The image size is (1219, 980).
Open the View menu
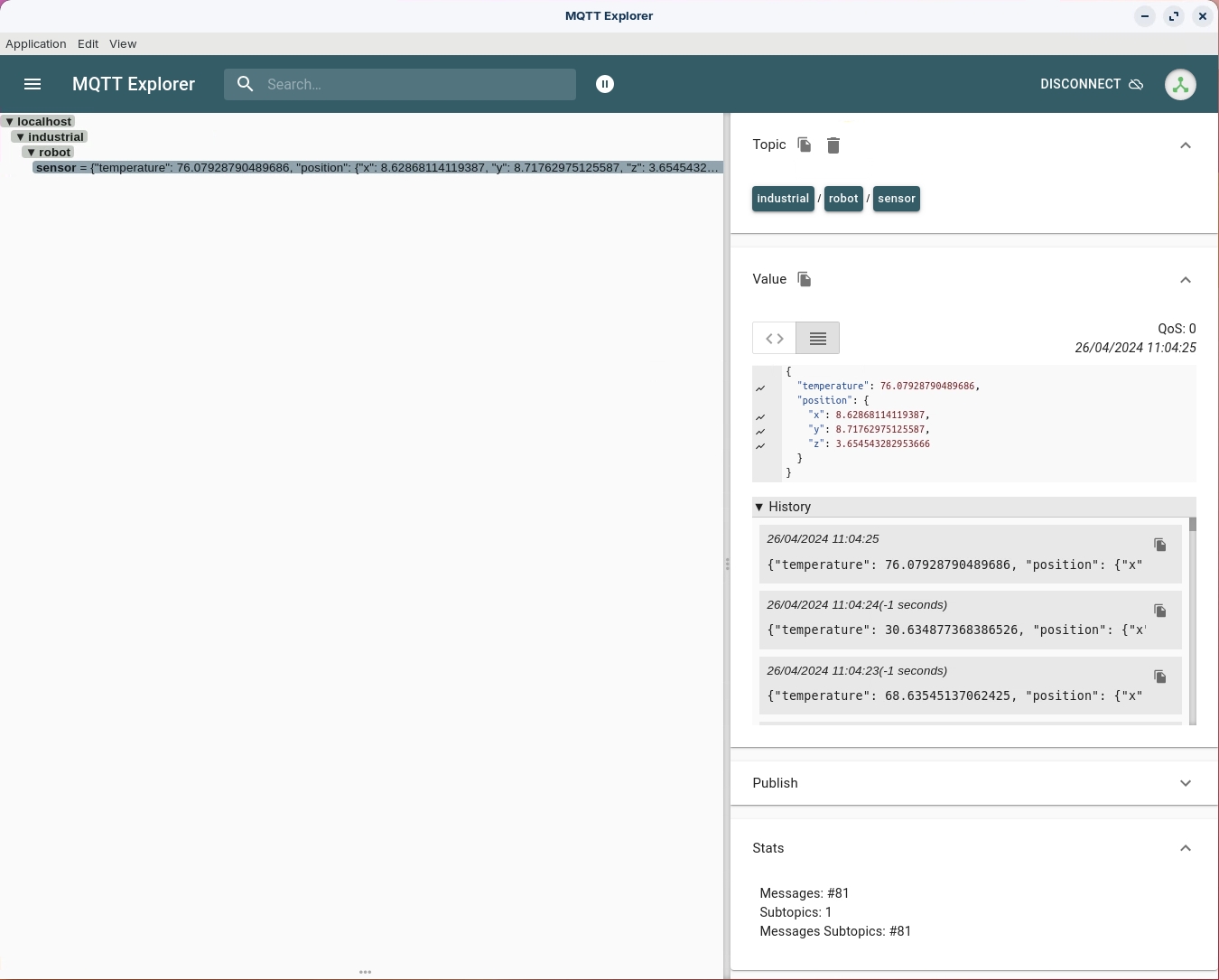123,43
